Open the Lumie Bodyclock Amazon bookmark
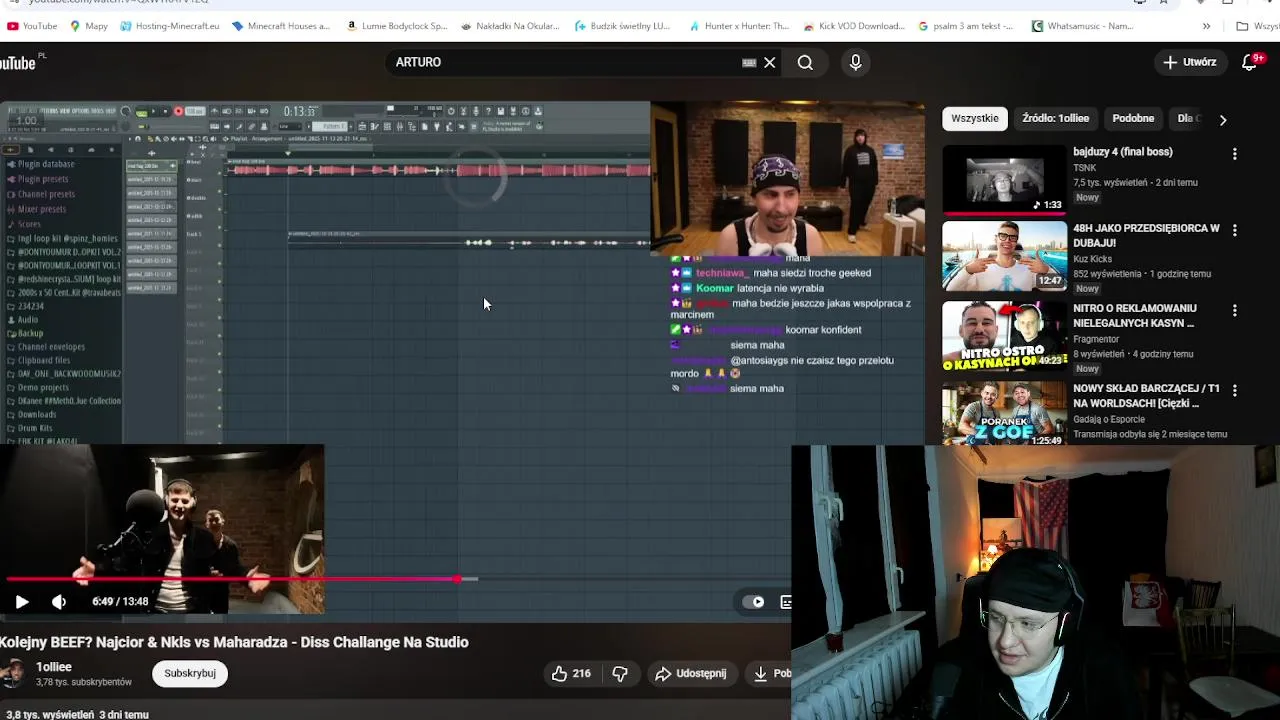Screen dimensions: 1280x720 (x=396, y=26)
